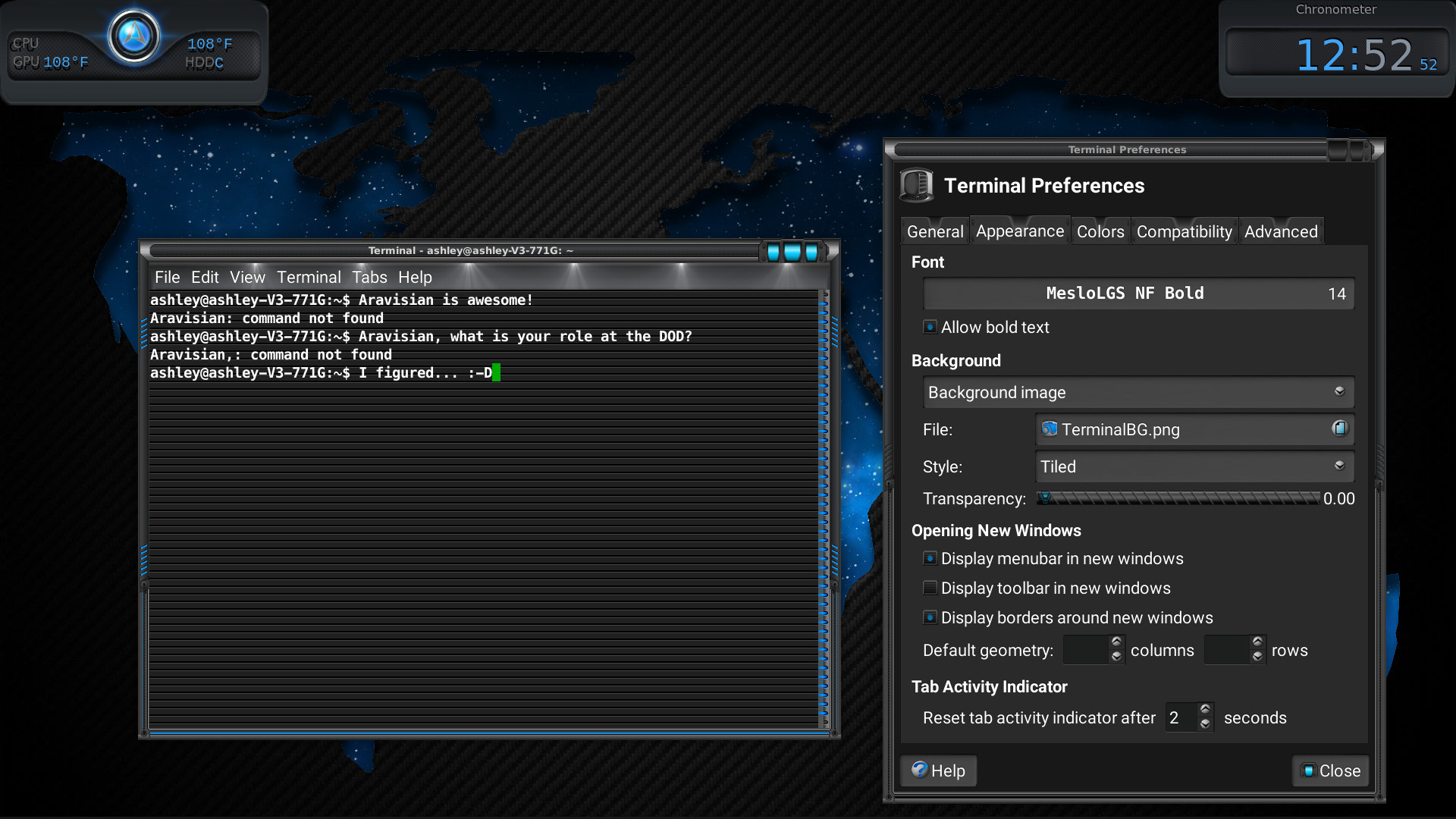Click the Help button's question mark icon

pos(919,770)
